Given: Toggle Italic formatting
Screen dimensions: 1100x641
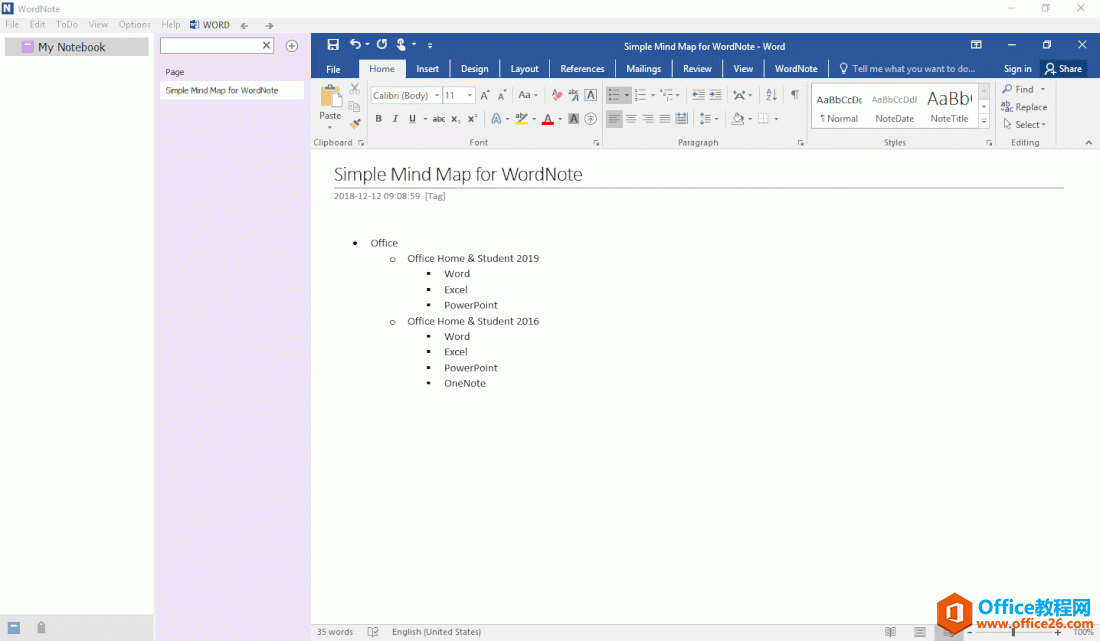Looking at the screenshot, I should [395, 119].
